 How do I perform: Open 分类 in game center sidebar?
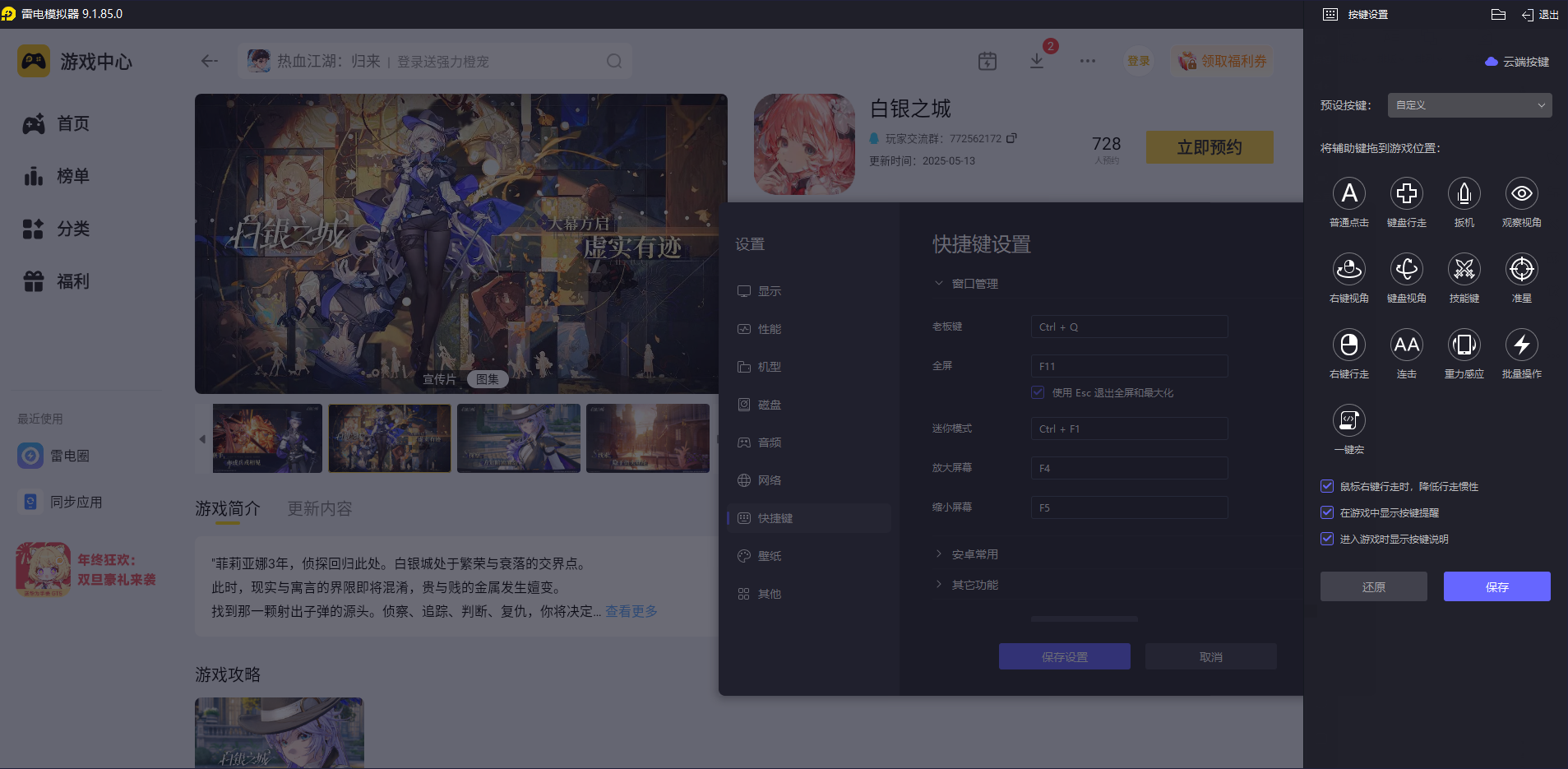click(56, 229)
